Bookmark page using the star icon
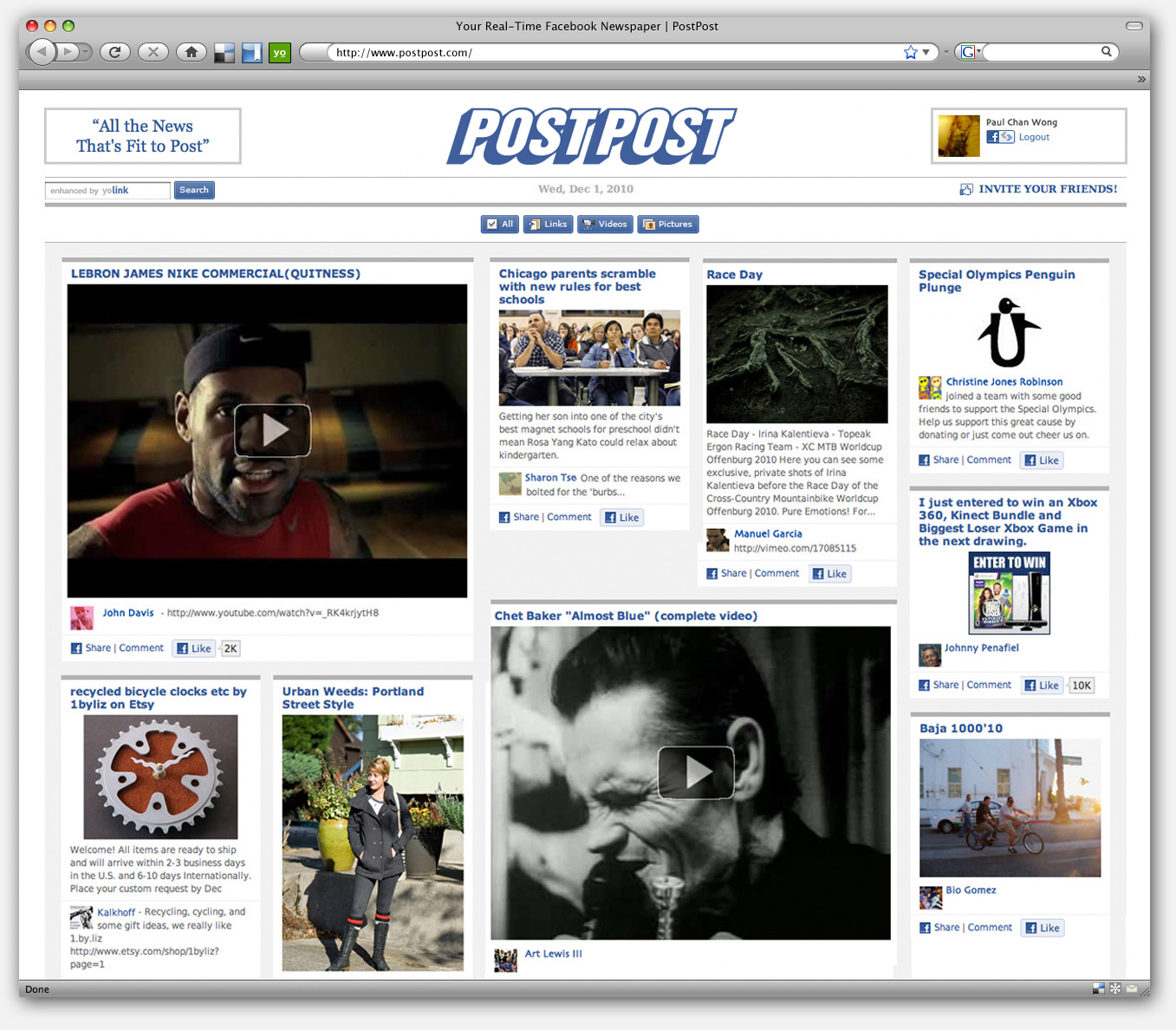The width and height of the screenshot is (1176, 1030). point(910,52)
